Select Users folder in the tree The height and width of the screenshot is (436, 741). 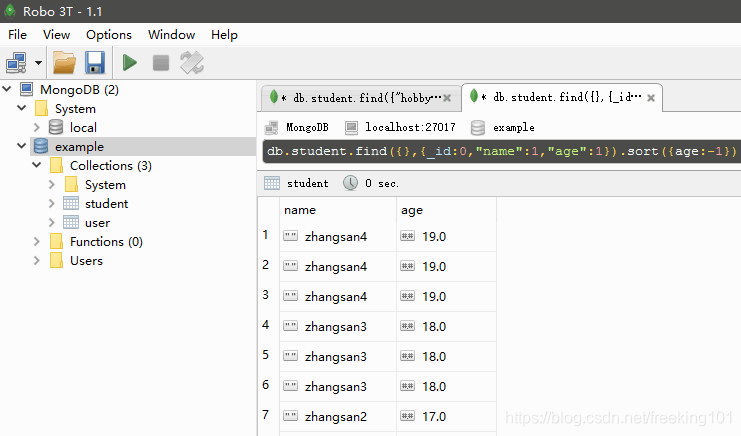coord(86,261)
